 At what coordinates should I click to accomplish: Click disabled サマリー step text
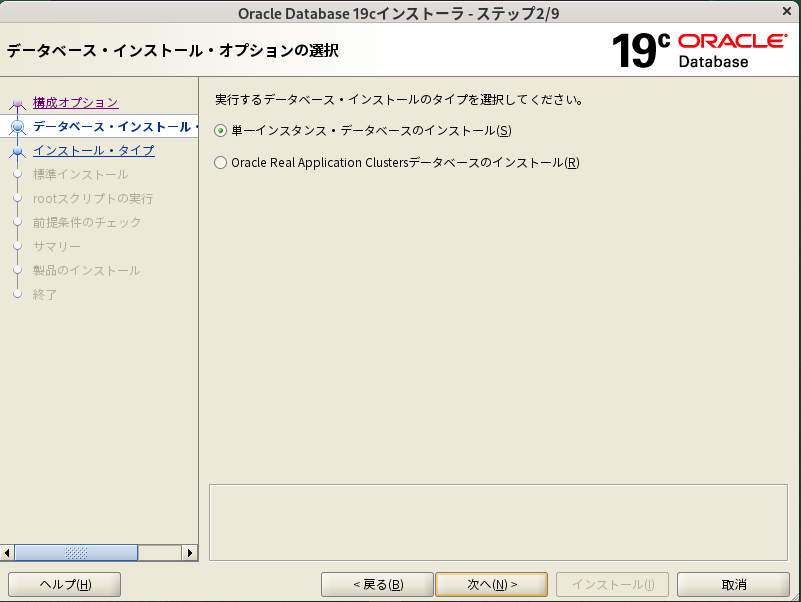[57, 247]
